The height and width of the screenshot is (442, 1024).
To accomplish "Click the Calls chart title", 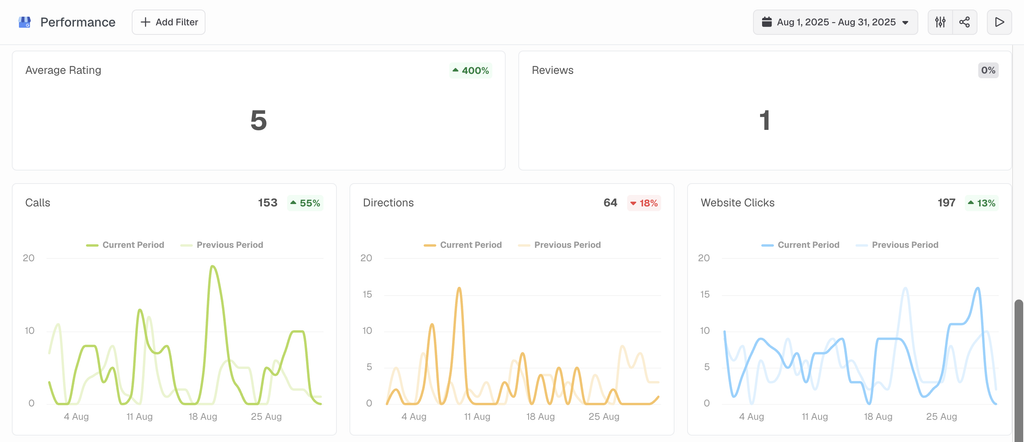I will pos(38,203).
